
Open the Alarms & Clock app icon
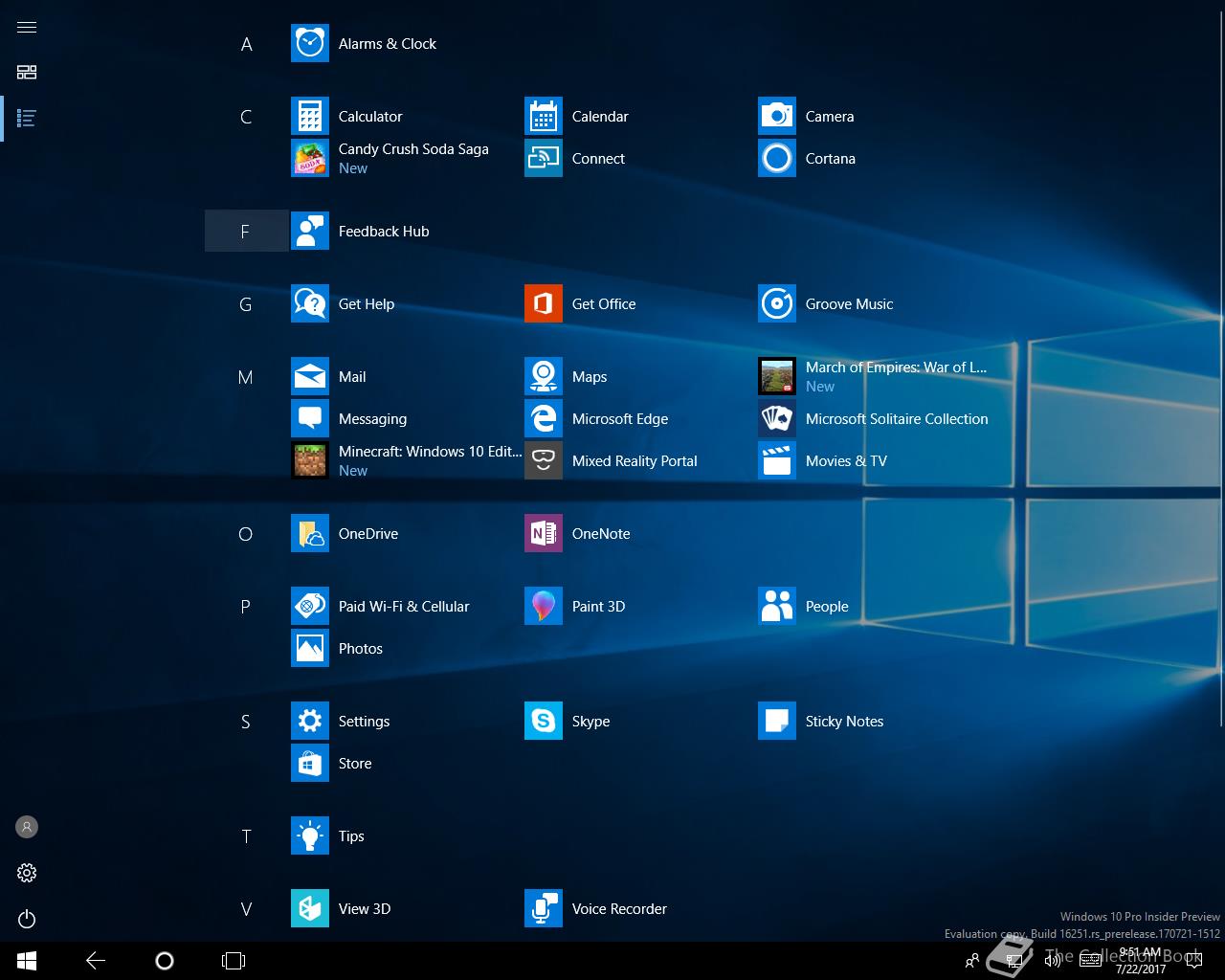coord(310,44)
